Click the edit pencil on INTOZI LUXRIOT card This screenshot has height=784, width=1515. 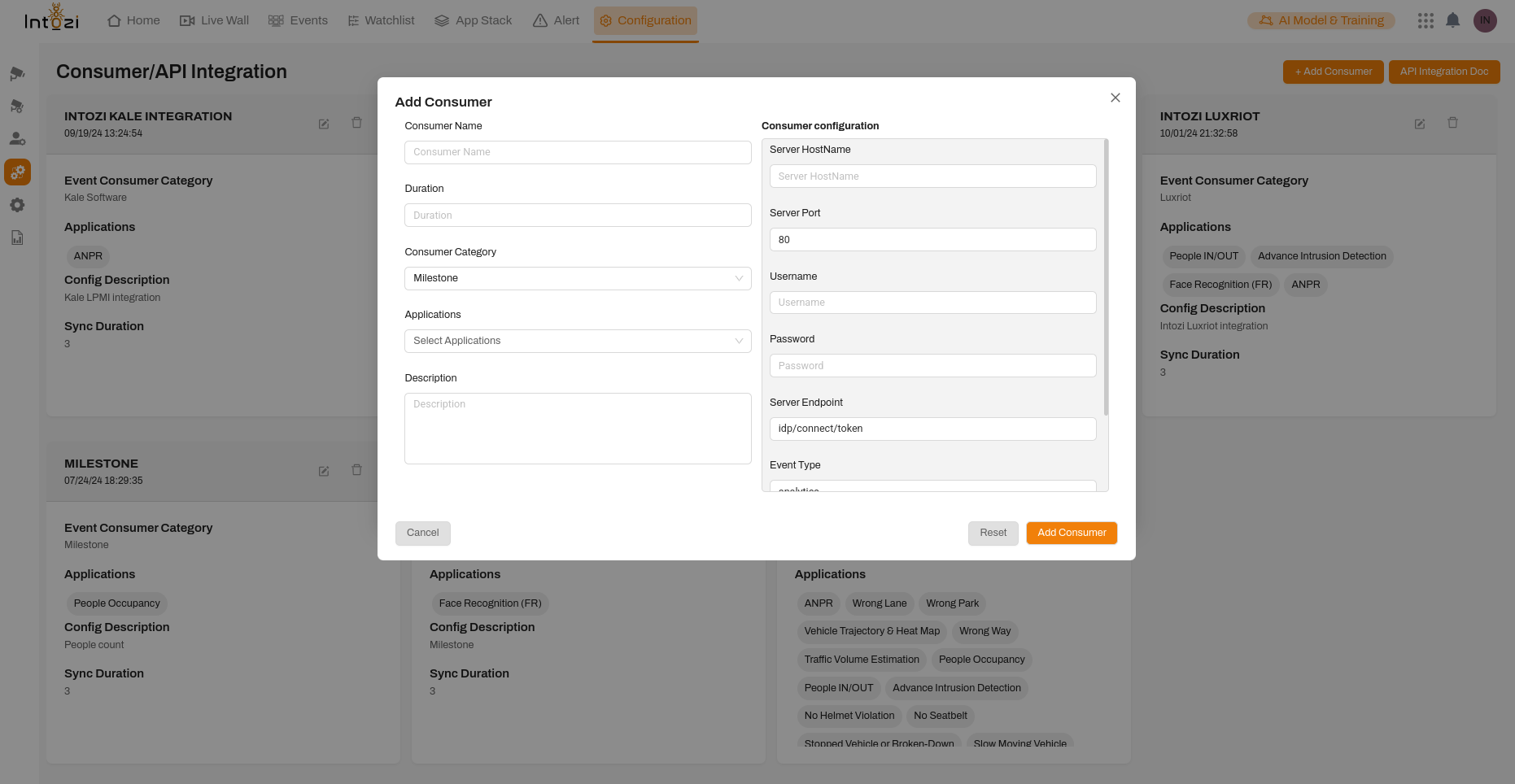(1419, 124)
